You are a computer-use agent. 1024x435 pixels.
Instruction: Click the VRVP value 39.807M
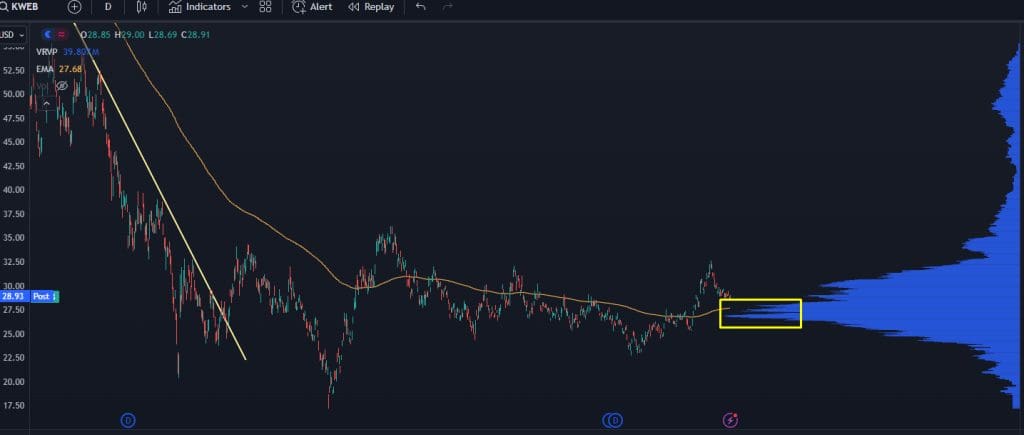point(82,52)
